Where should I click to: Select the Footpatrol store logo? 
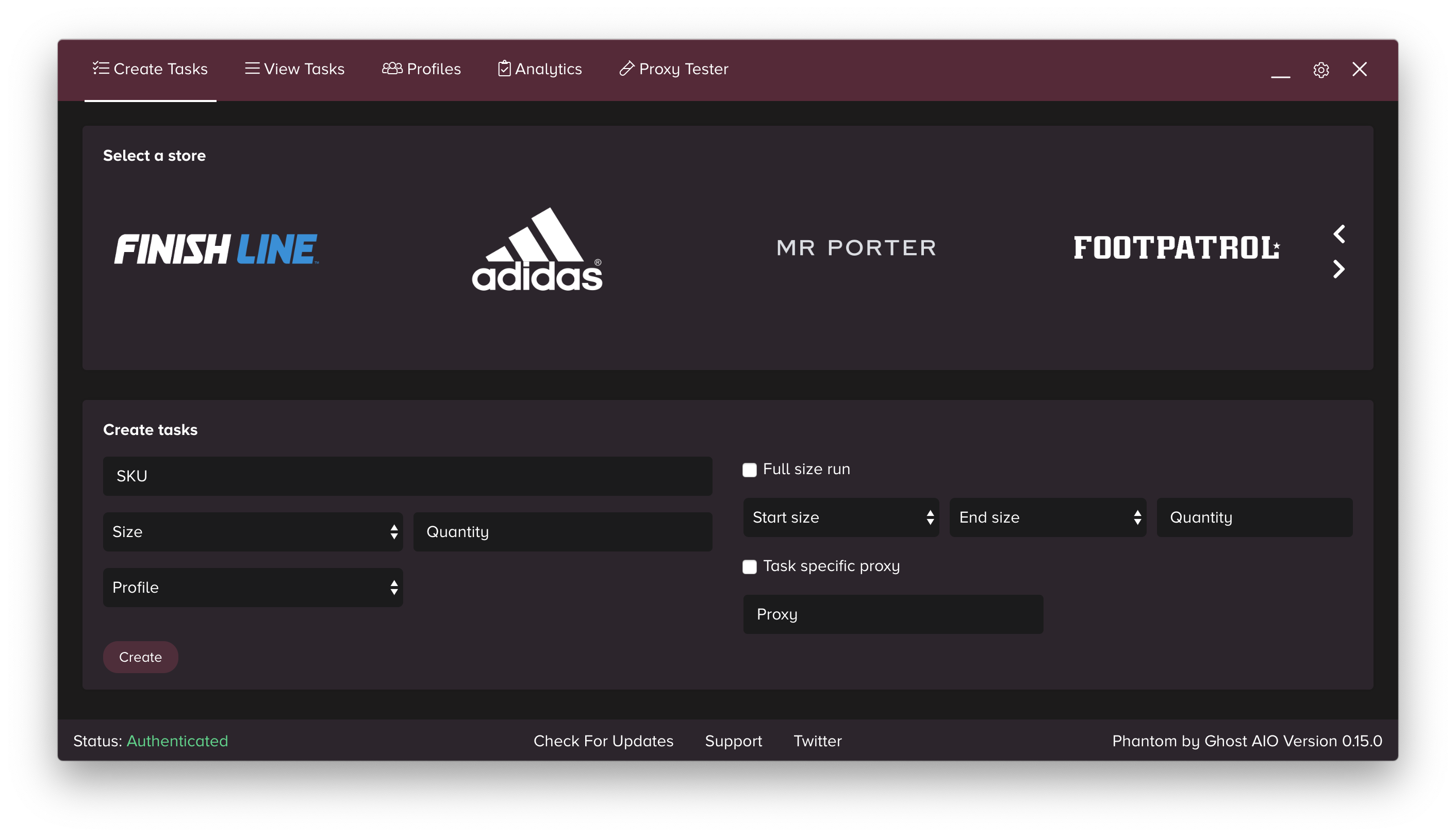pyautogui.click(x=1177, y=248)
